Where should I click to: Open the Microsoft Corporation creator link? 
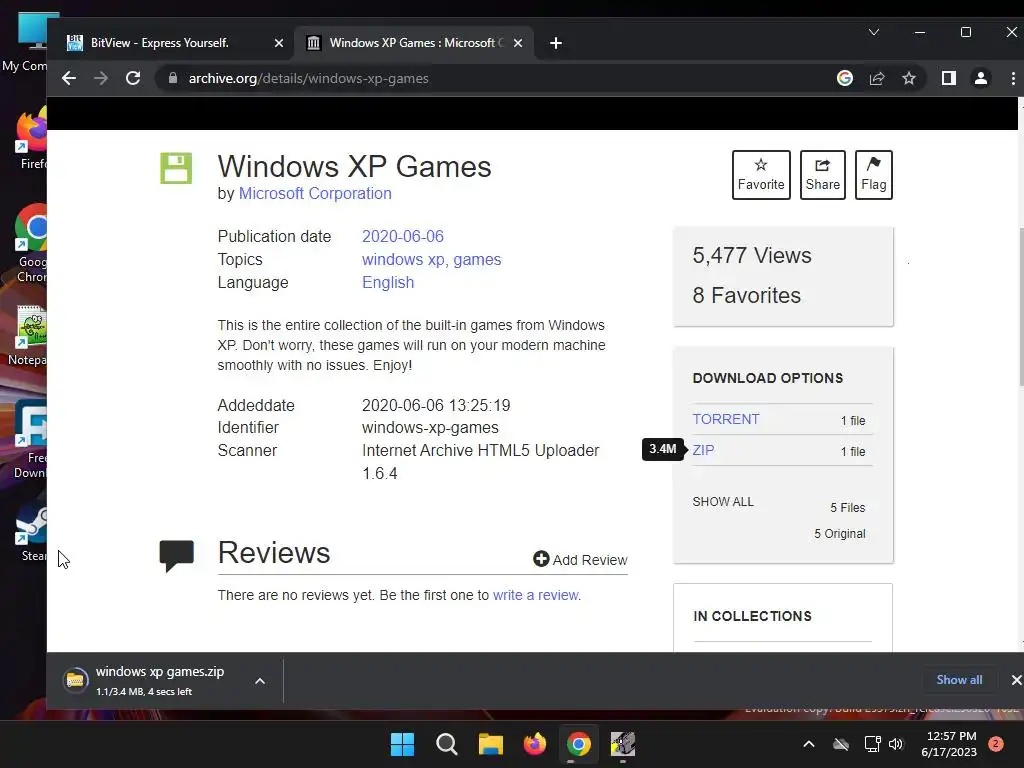(x=315, y=194)
